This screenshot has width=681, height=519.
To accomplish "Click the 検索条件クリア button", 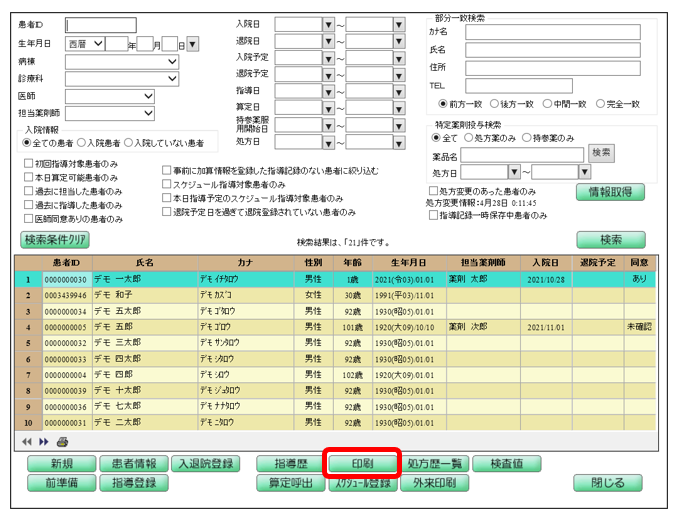I will 57,240.
